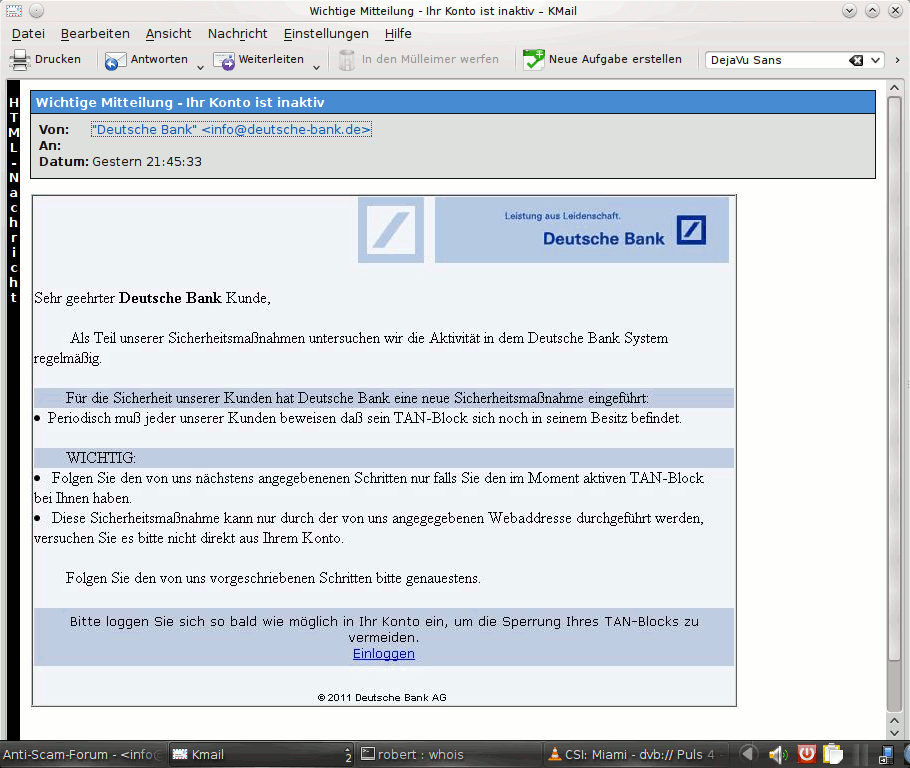Clear the DejaVu Sans font field
Image resolution: width=910 pixels, height=768 pixels.
856,60
